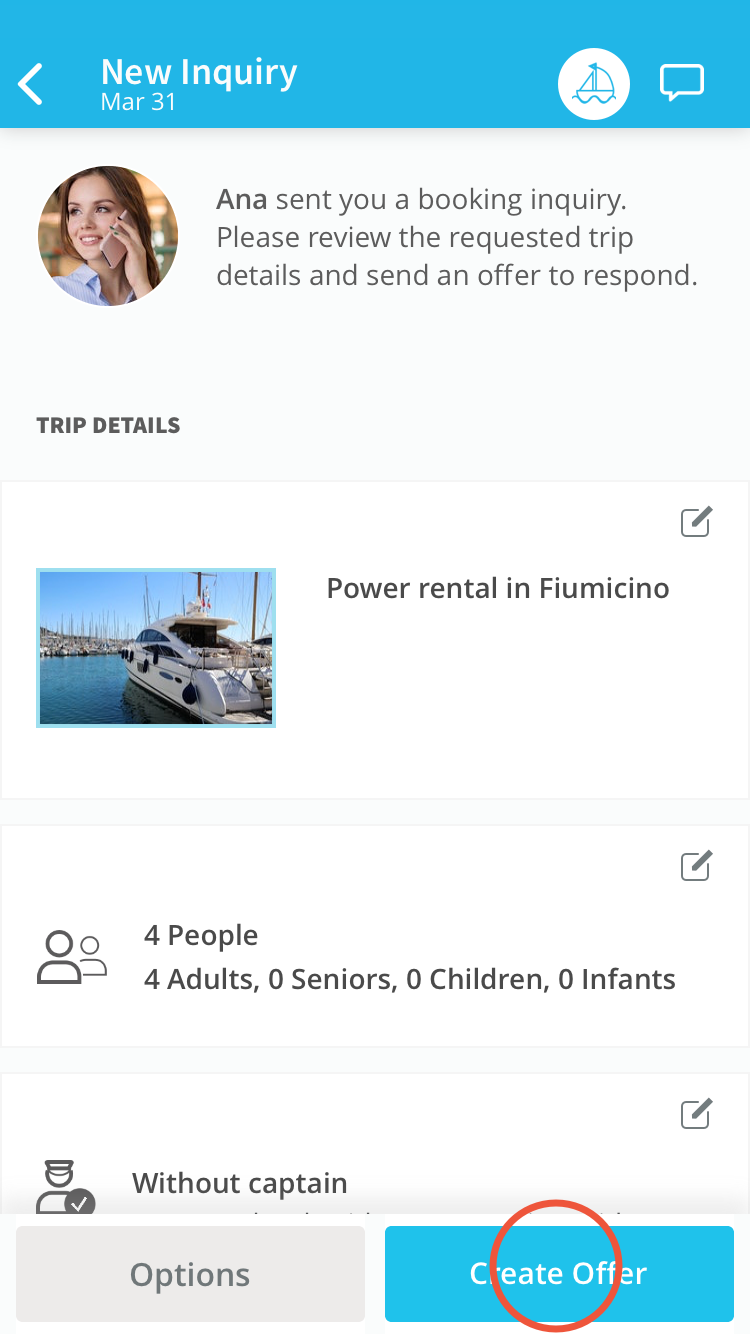This screenshot has height=1334, width=750.
Task: Tap the TRIP DETAILS section header
Action: (108, 425)
